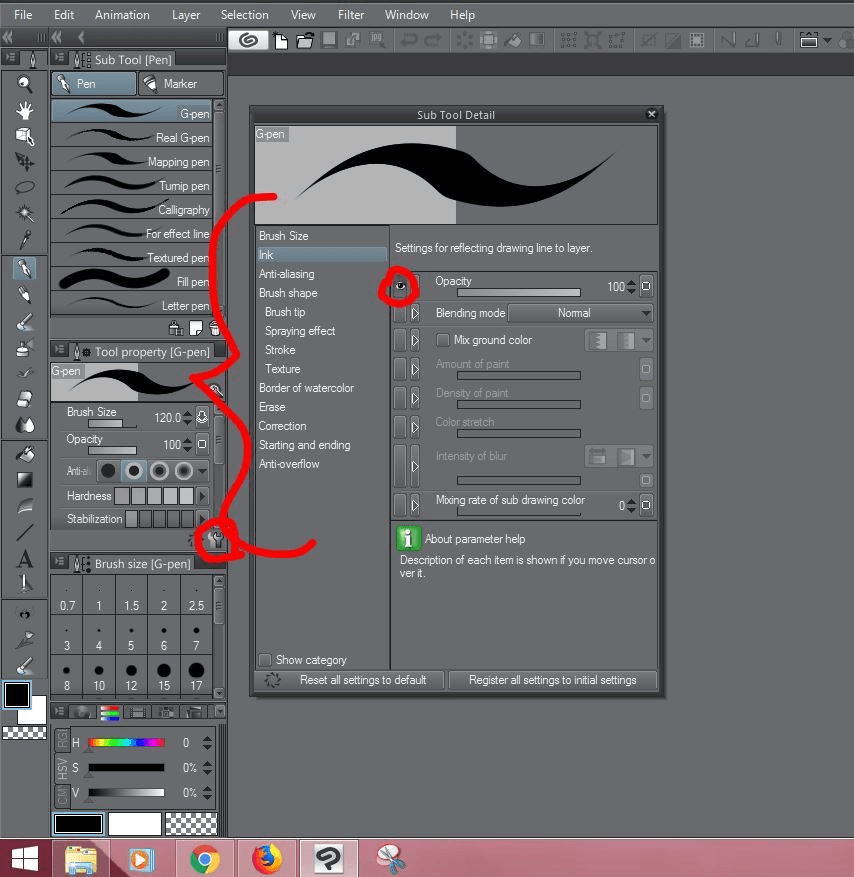
Task: Select the Lasso selection tool
Action: pos(24,187)
